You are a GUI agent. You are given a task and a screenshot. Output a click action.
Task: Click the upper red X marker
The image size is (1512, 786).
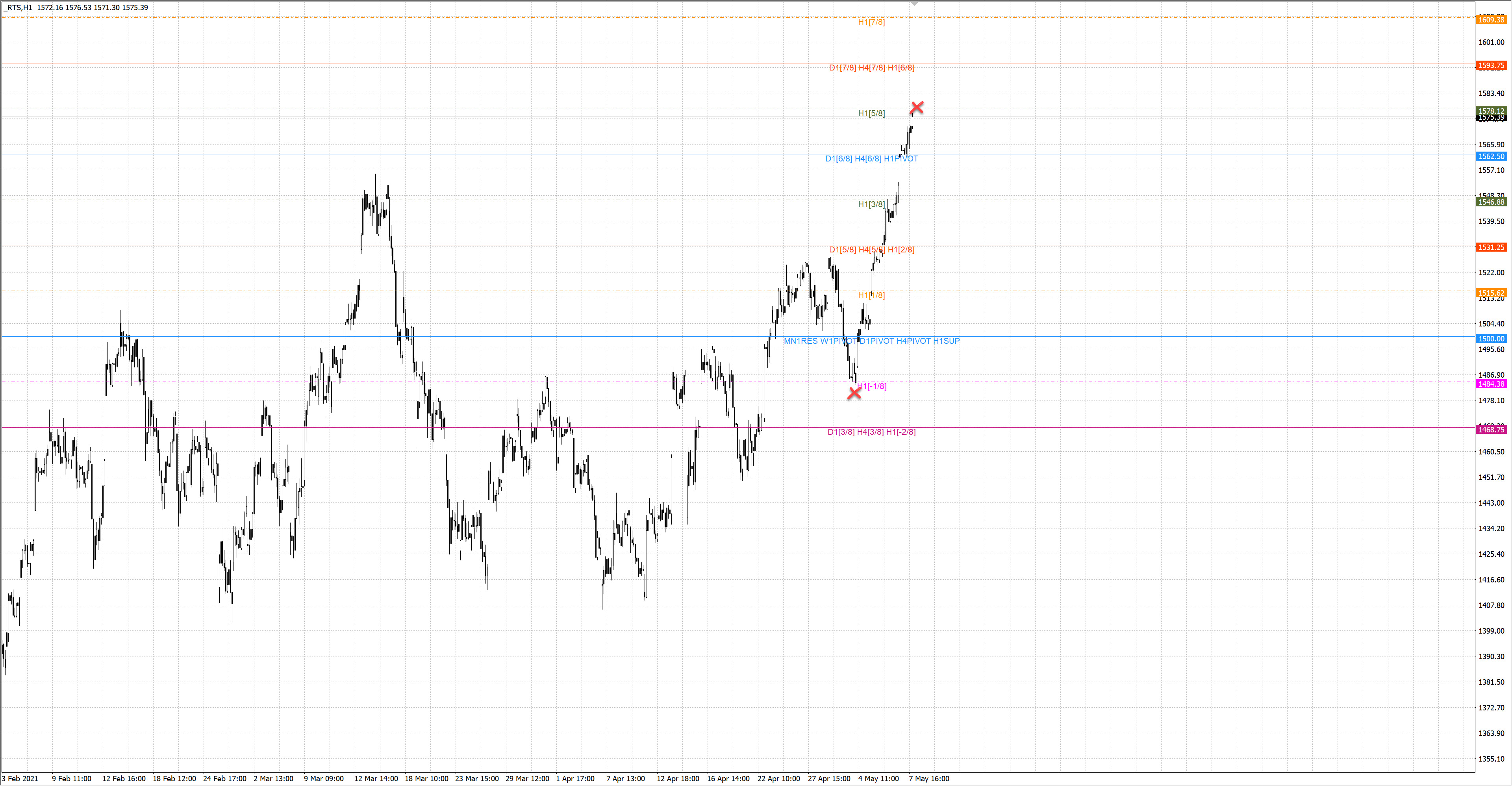(916, 108)
